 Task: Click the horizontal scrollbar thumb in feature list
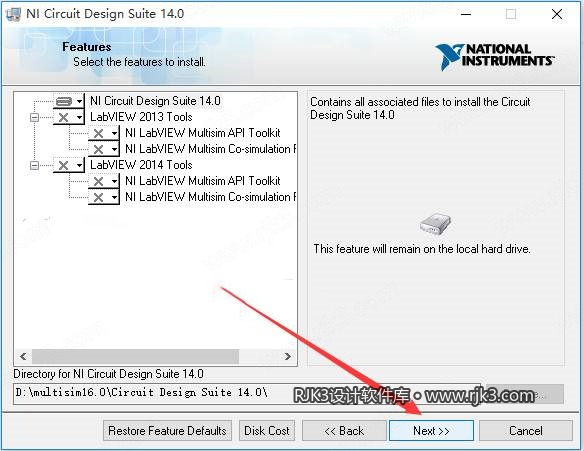[x=135, y=356]
